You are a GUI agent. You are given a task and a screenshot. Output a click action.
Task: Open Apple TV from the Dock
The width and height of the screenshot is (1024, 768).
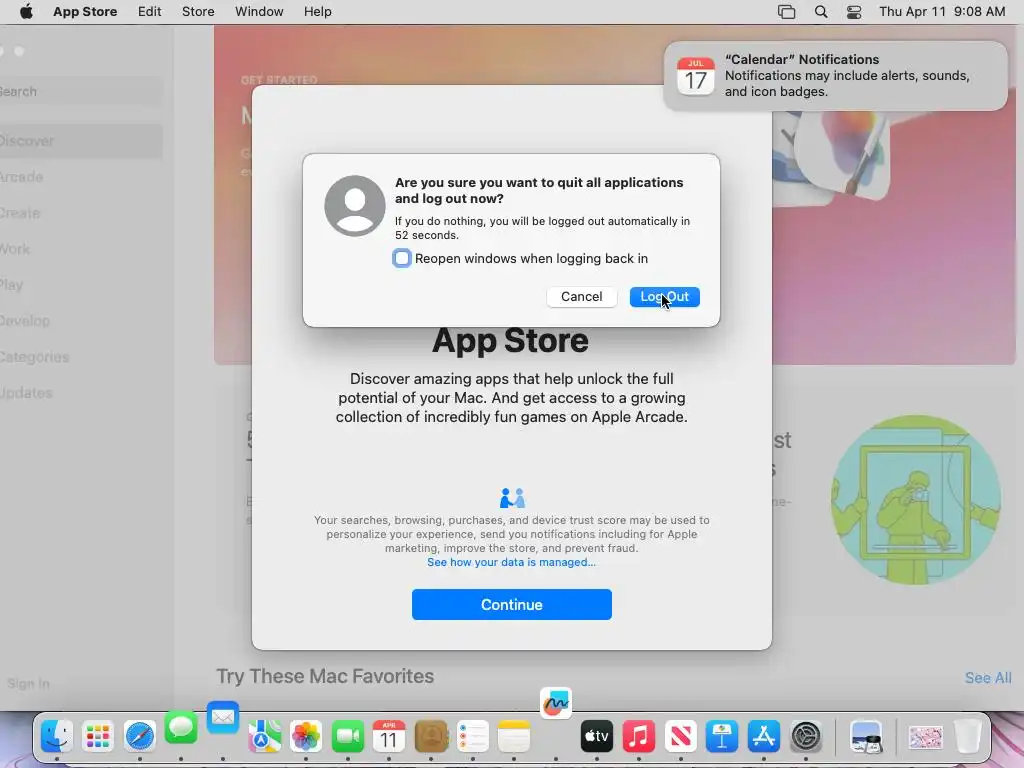(597, 737)
